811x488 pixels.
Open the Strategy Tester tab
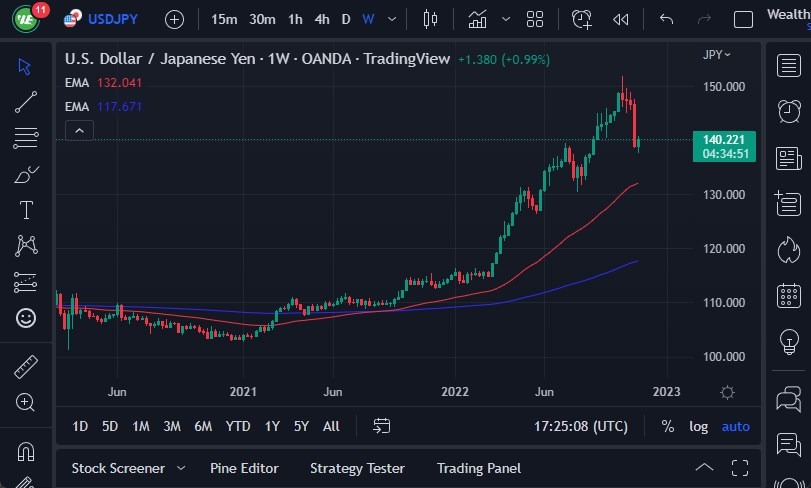[x=357, y=468]
